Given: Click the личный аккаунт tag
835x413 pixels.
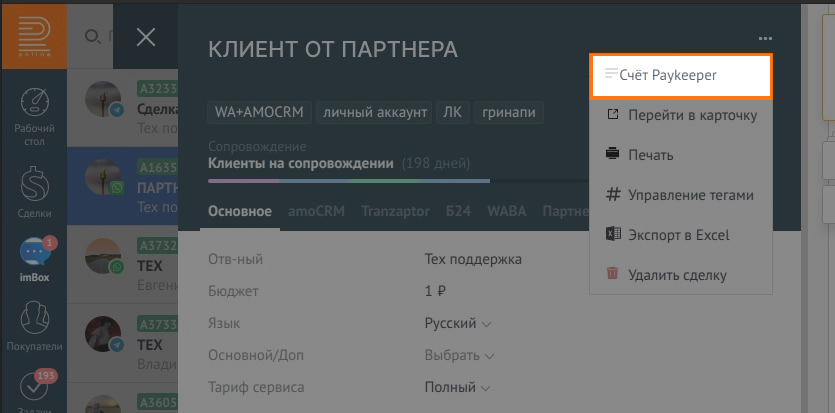Looking at the screenshot, I should pyautogui.click(x=374, y=112).
